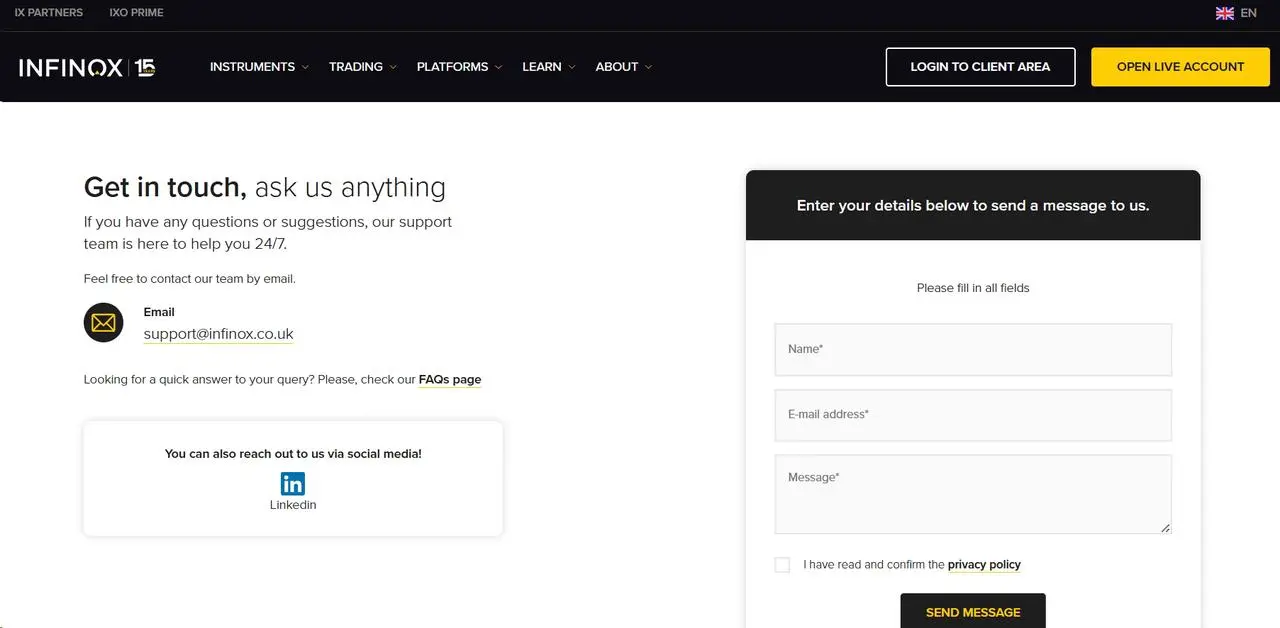
Task: Expand the ABOUT dropdown menu
Action: click(623, 67)
